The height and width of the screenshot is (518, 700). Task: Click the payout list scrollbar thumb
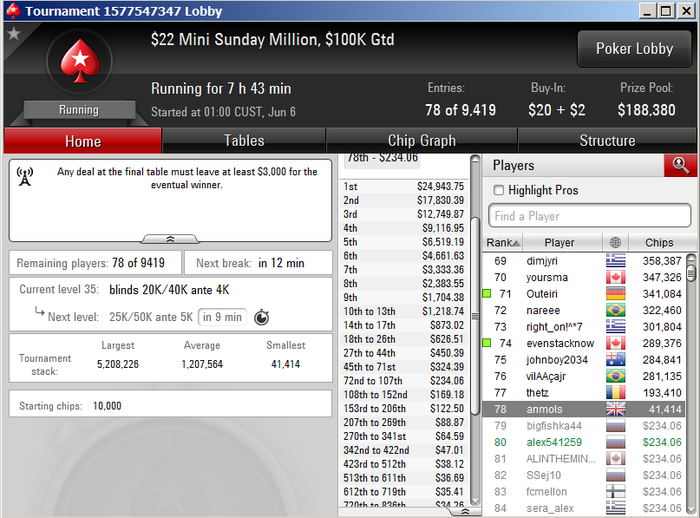coord(475,316)
